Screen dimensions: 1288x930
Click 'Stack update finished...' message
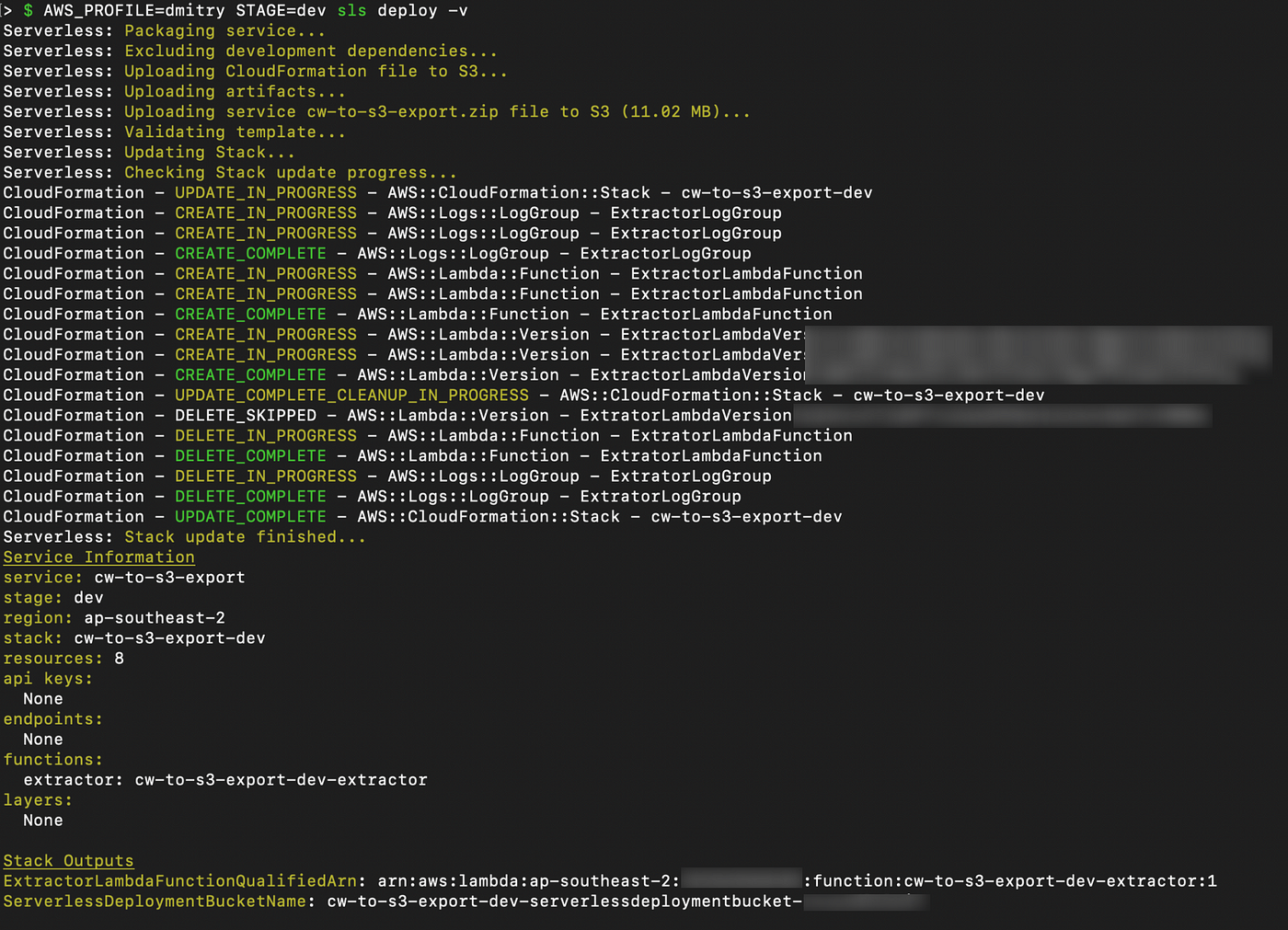(245, 537)
